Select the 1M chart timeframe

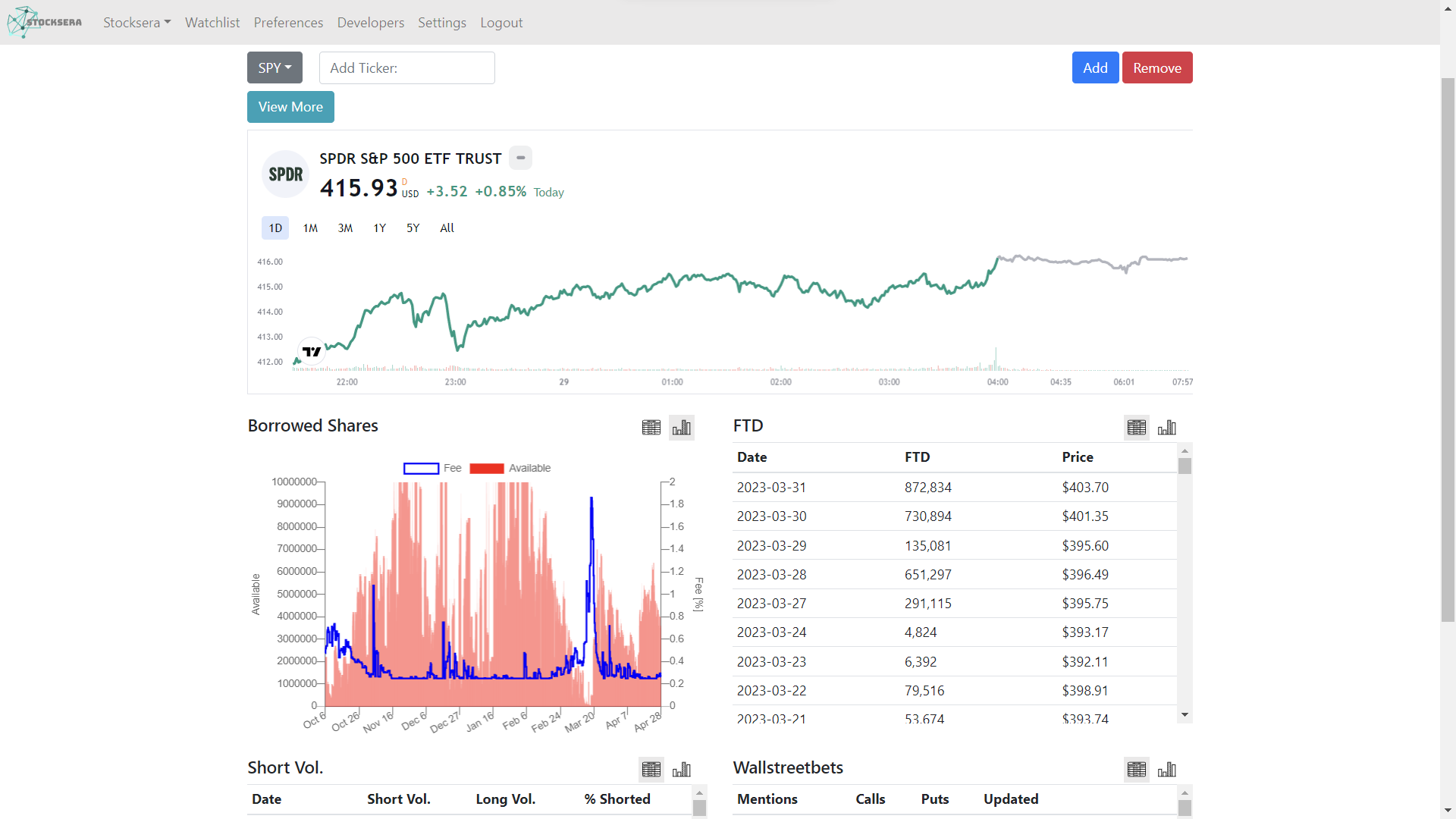click(x=310, y=228)
